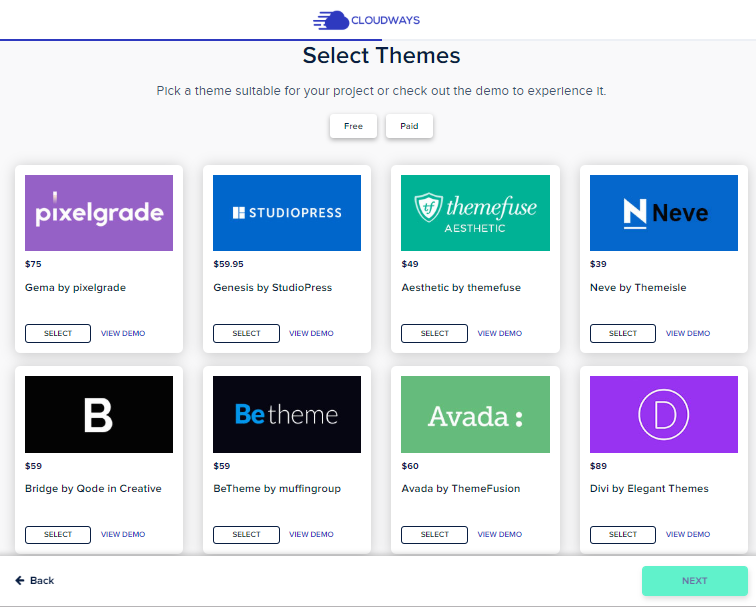Show Paid themes filter

pyautogui.click(x=409, y=126)
